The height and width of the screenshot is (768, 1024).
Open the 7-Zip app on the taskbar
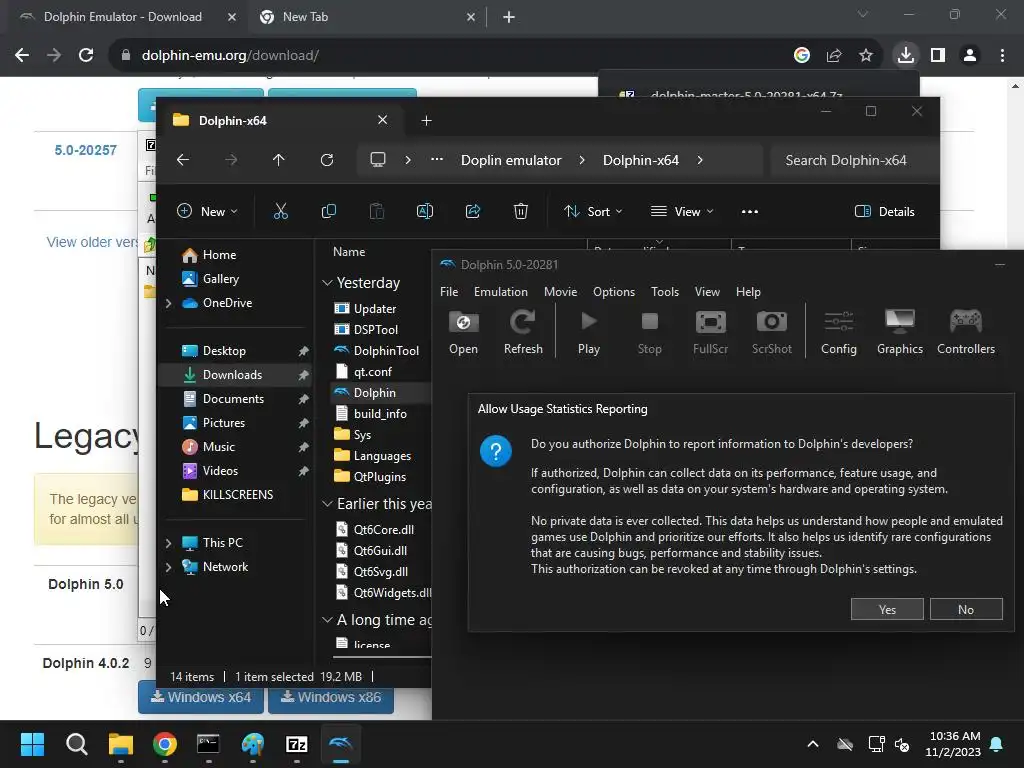[296, 744]
